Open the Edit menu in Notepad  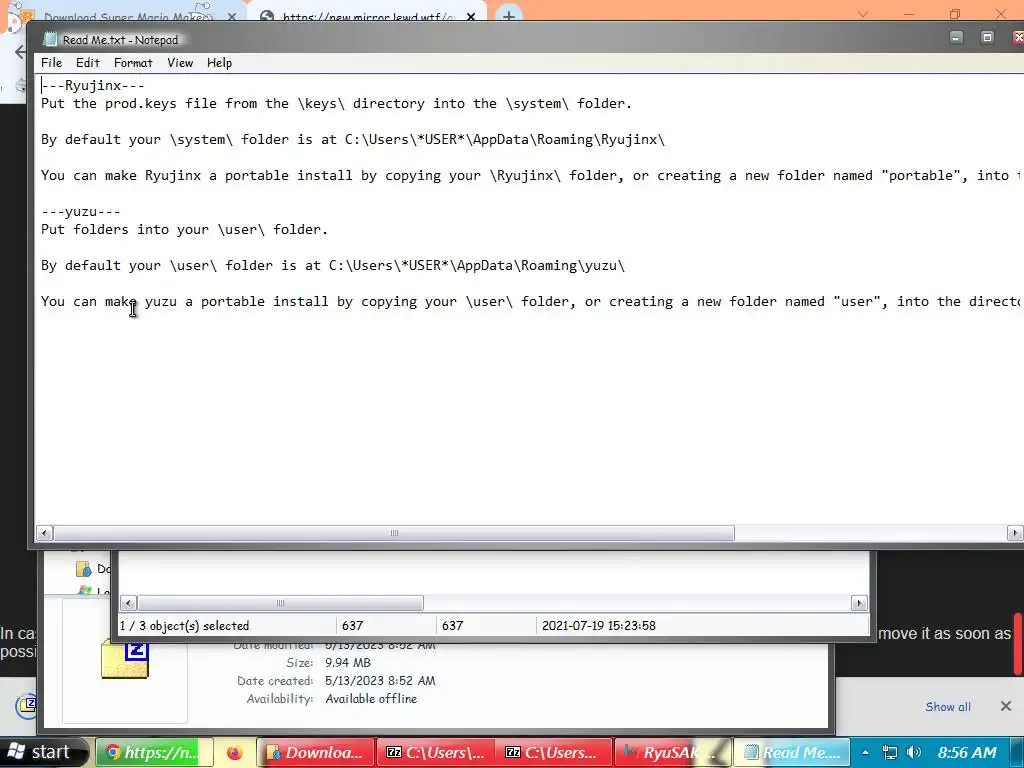(88, 63)
